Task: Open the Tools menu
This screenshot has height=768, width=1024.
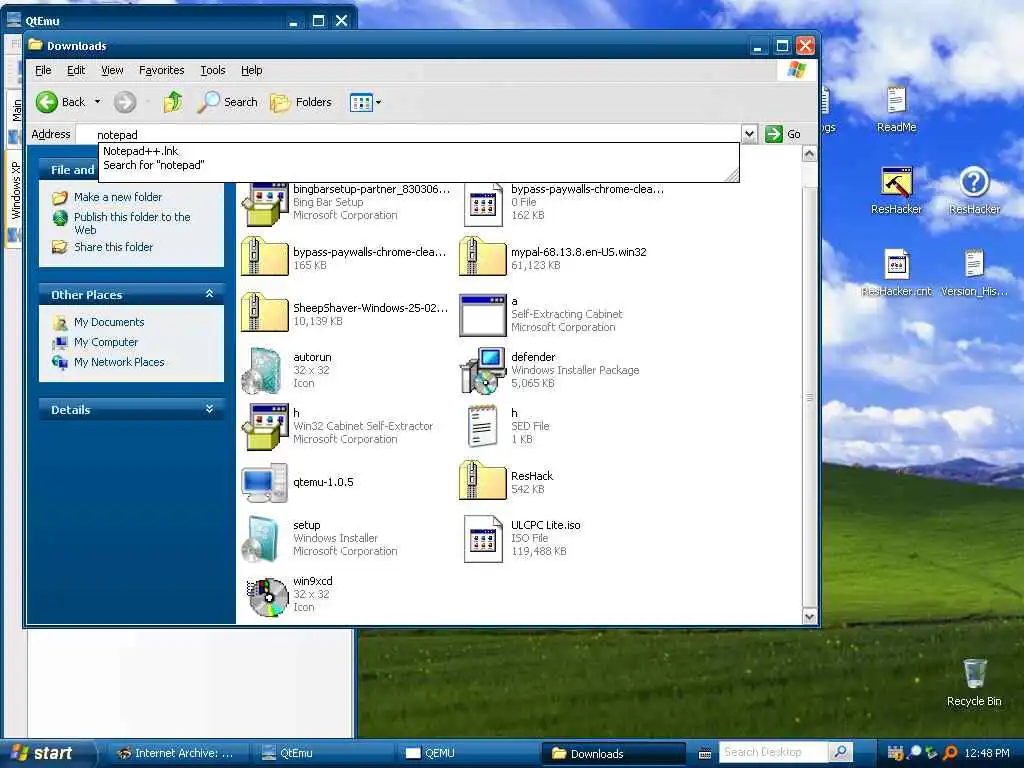Action: pos(213,70)
